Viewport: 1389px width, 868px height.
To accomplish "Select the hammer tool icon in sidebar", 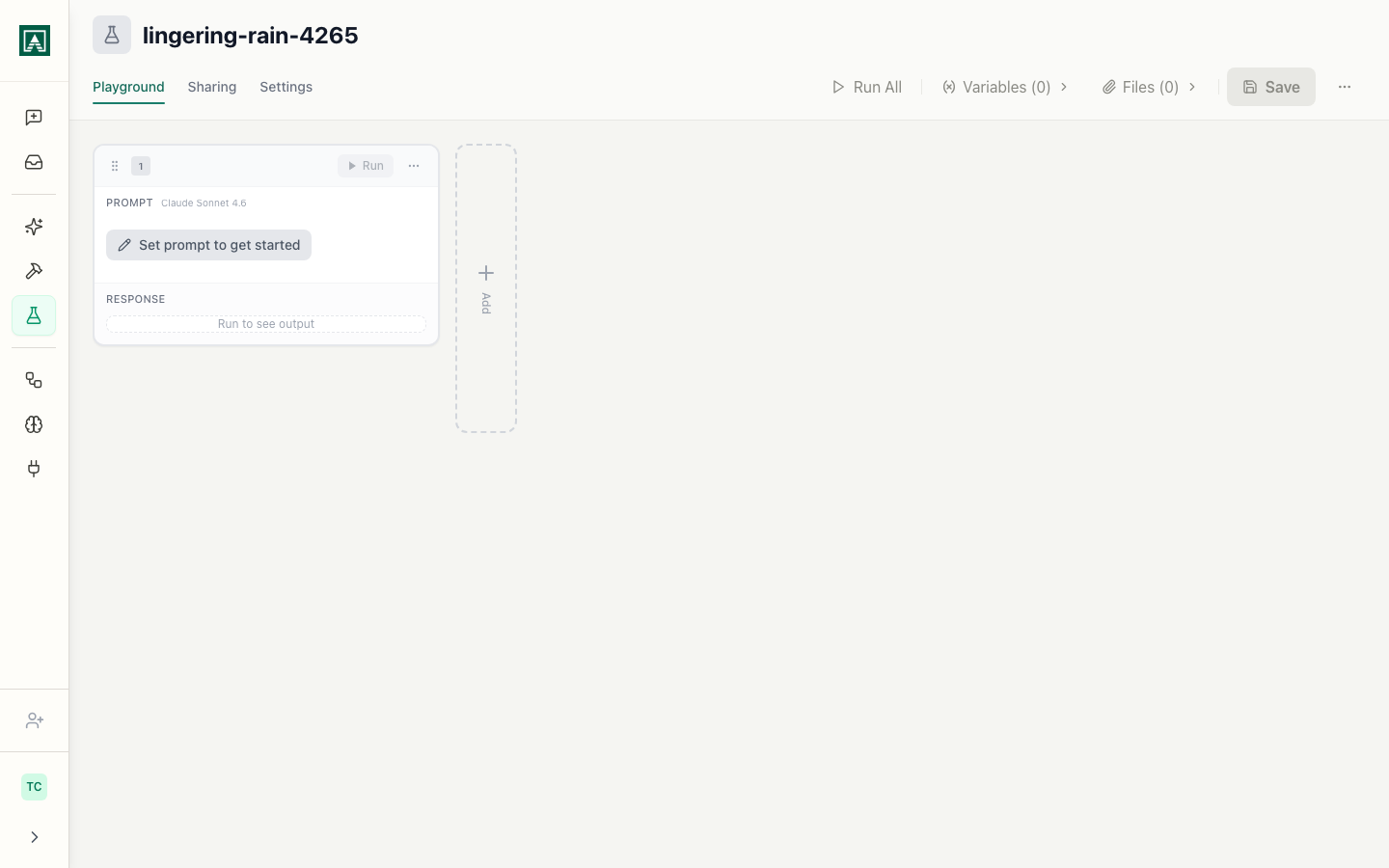I will click(x=34, y=271).
